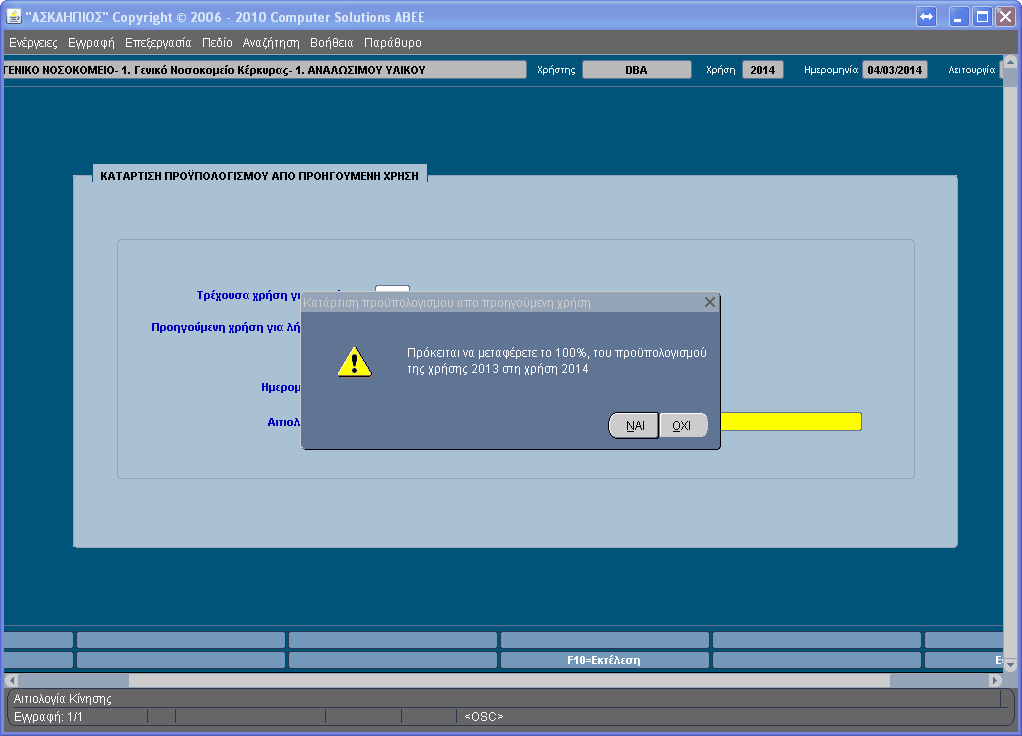The height and width of the screenshot is (736, 1022).
Task: Maximize the ΑΣΚΛΗΠΙΟΣ window
Action: click(x=982, y=17)
